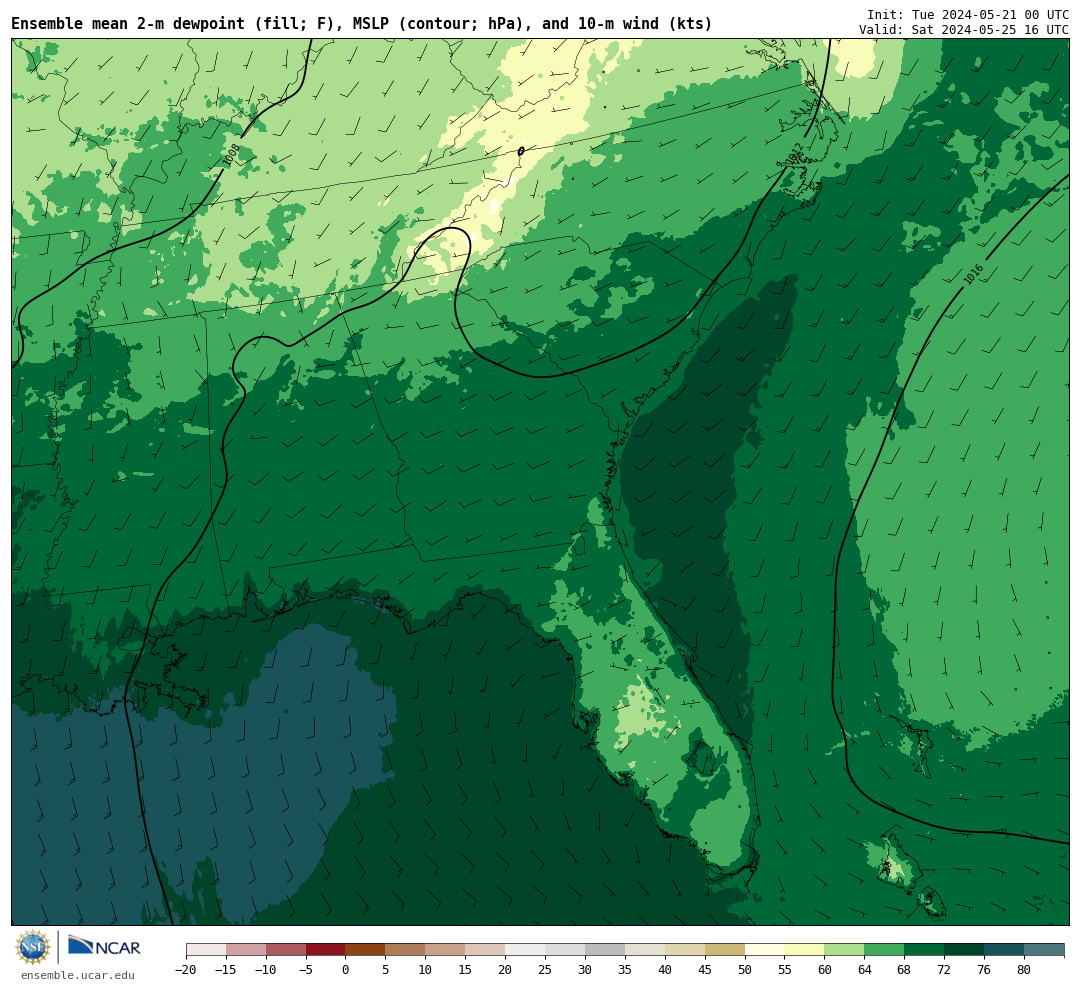Screen dimensions: 1080x988
Task: Click the colorbar label '25'
Action: (545, 969)
